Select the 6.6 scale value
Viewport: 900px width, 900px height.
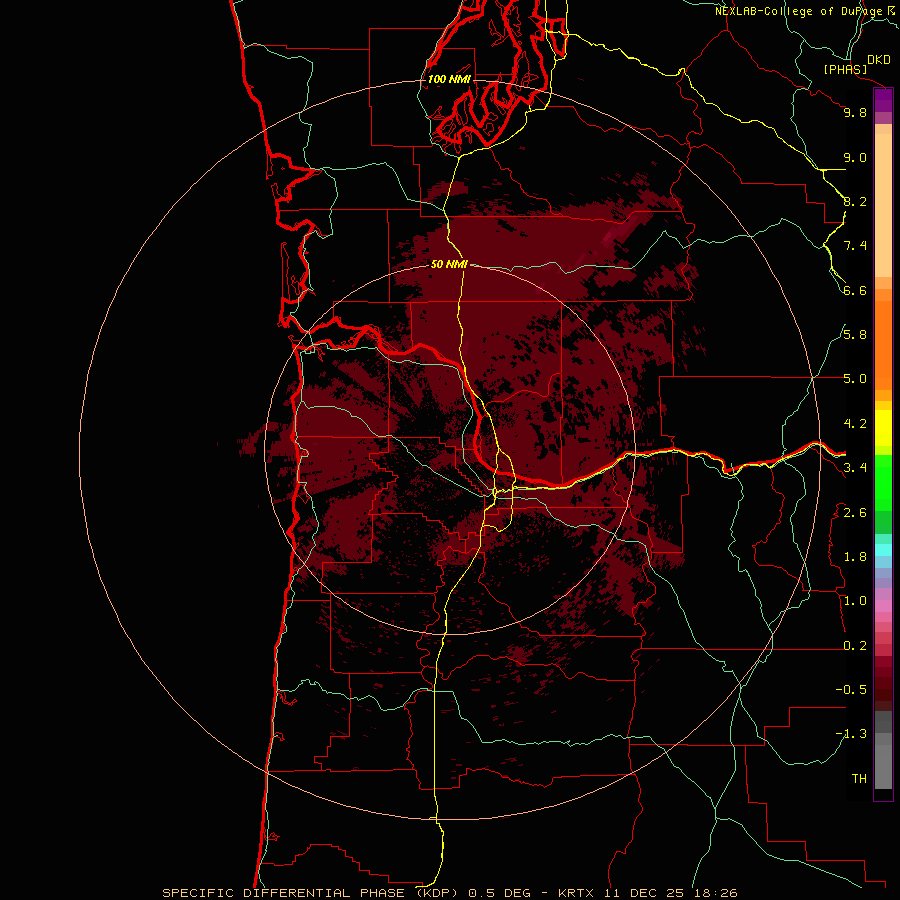point(855,290)
